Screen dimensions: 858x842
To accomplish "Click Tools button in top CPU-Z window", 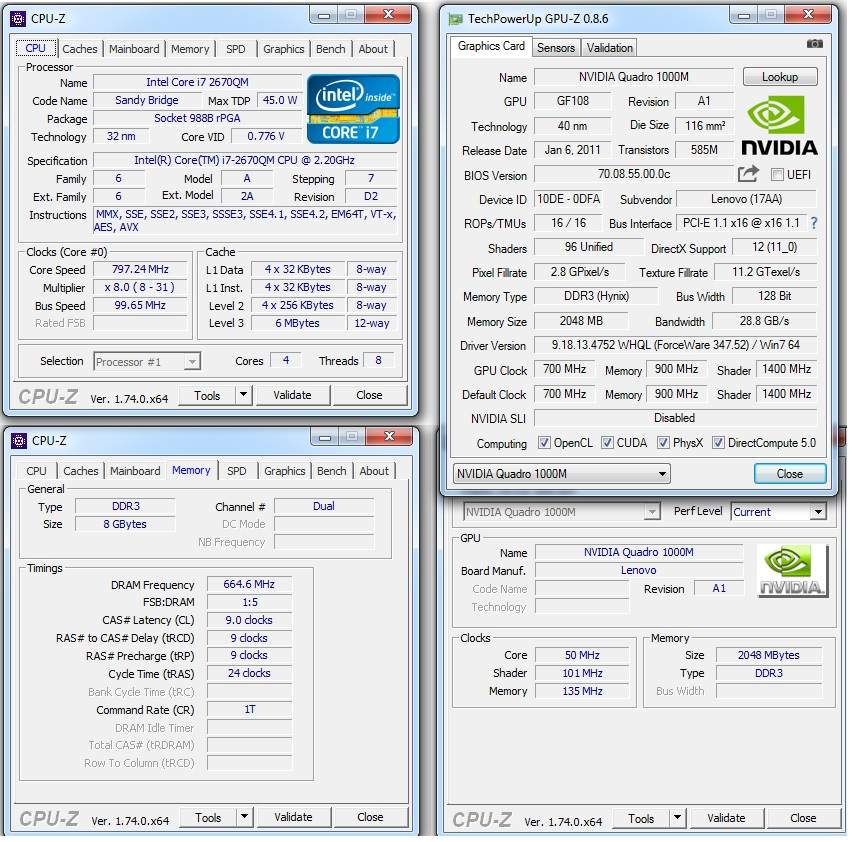I will tap(207, 395).
